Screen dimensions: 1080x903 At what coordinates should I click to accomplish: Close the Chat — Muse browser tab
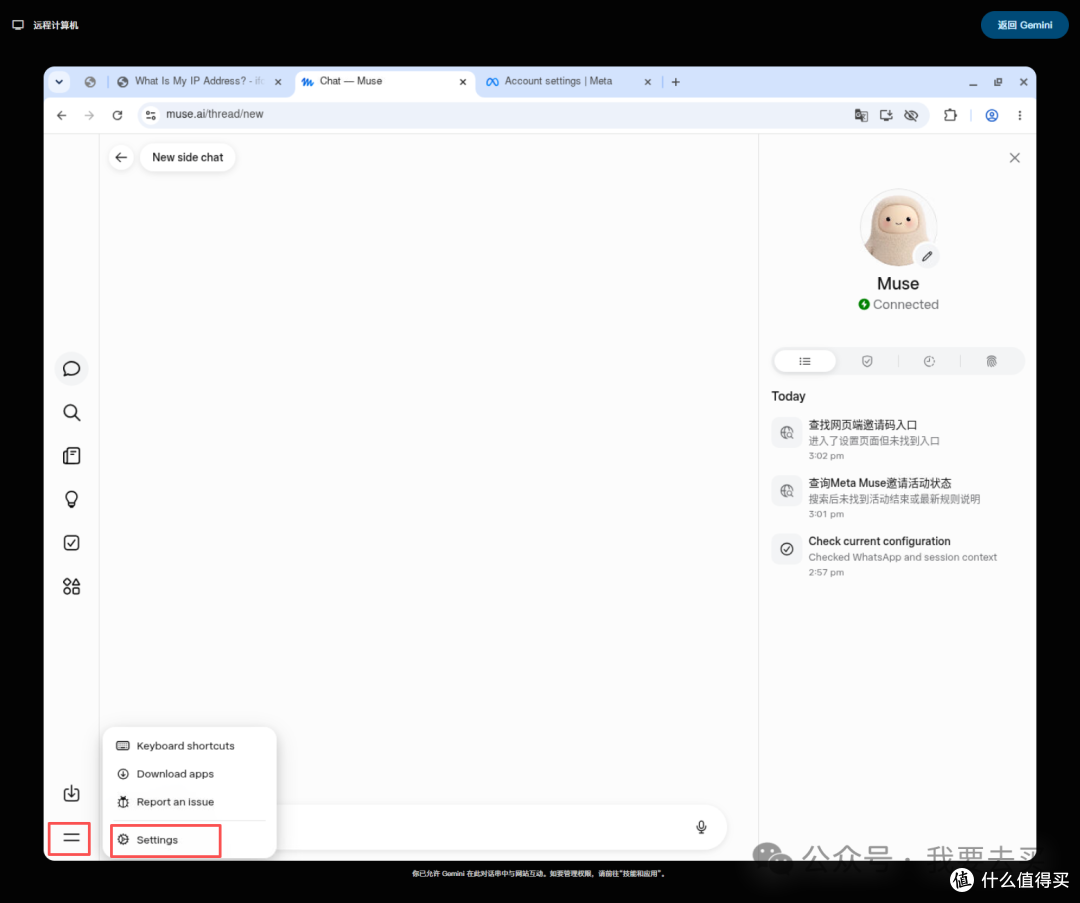(463, 82)
